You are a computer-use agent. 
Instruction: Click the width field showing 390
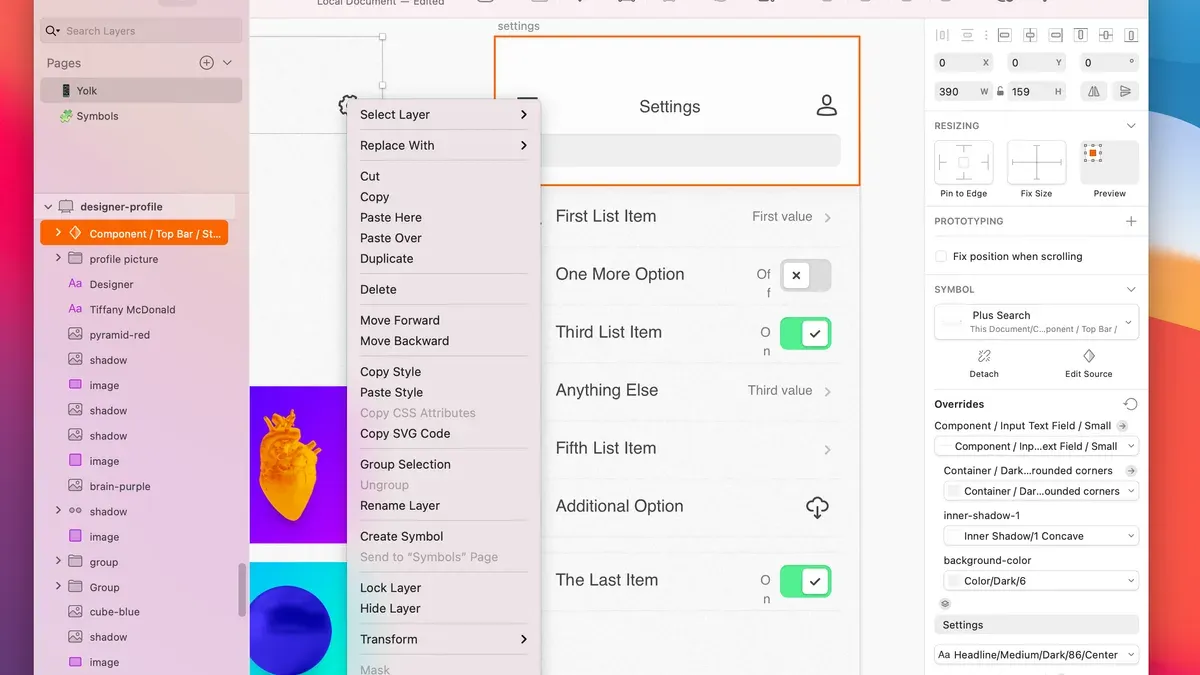pyautogui.click(x=963, y=91)
